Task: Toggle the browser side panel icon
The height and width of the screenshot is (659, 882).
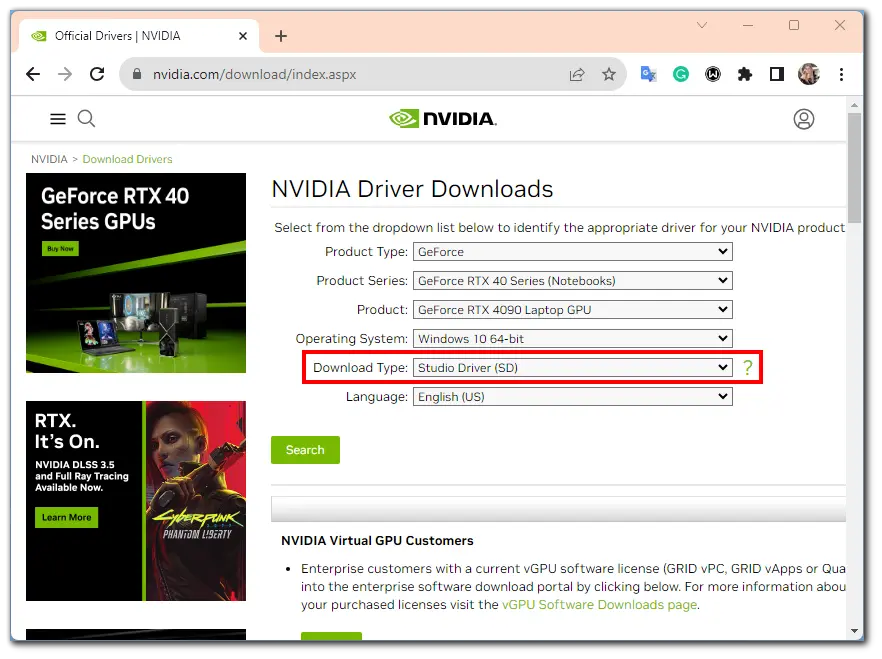Action: pyautogui.click(x=777, y=74)
